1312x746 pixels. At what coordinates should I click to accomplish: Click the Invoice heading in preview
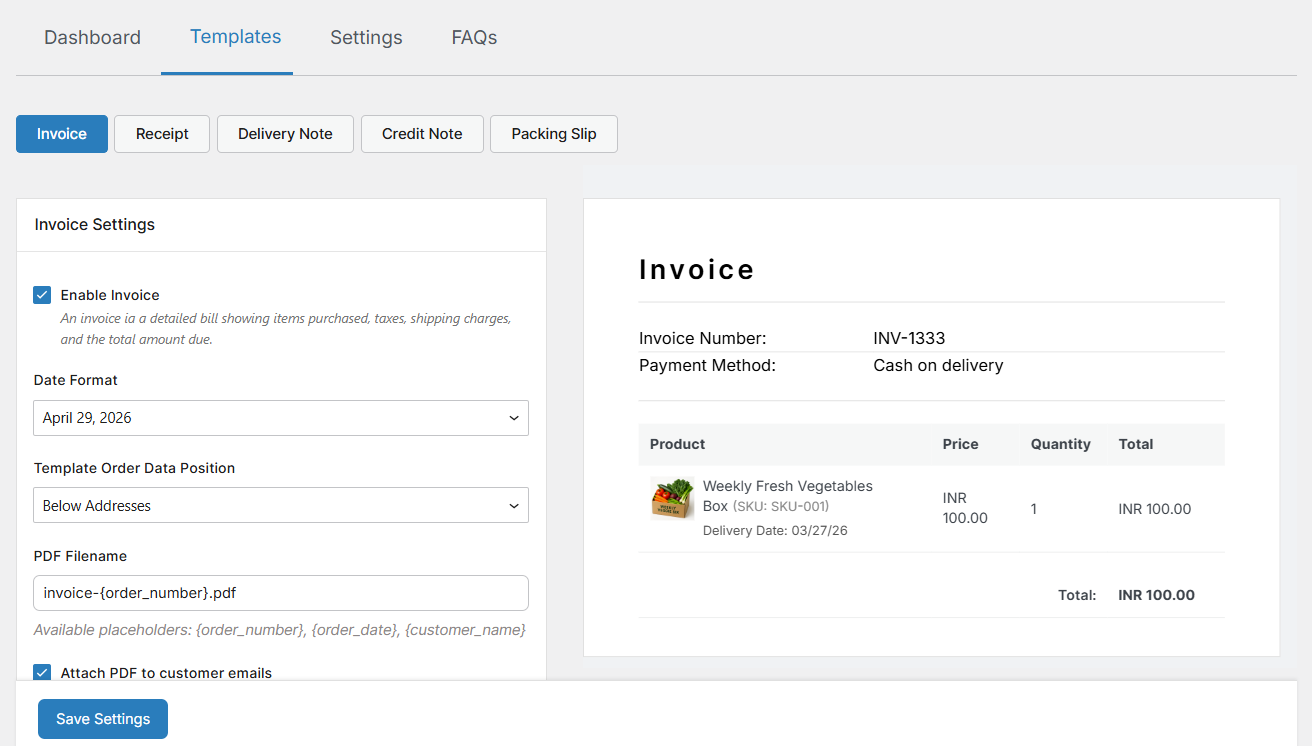697,270
